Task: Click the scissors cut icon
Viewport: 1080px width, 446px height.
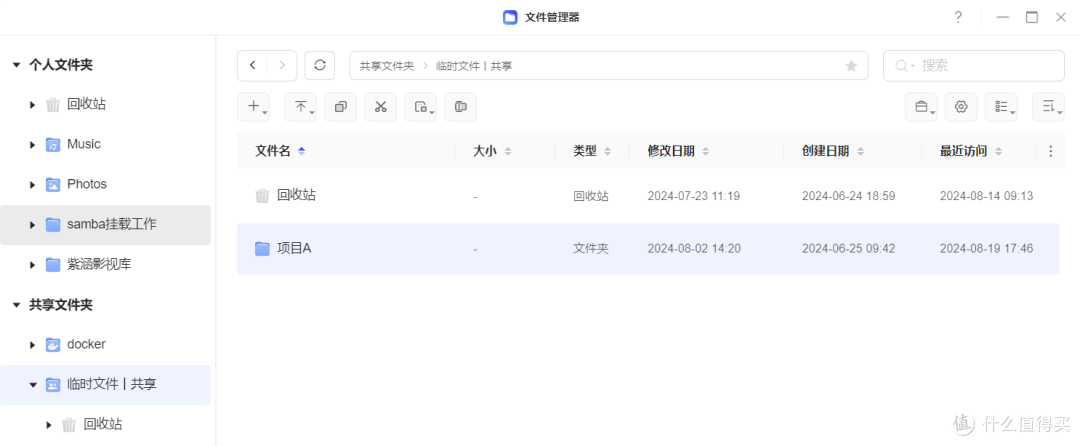Action: [x=380, y=107]
